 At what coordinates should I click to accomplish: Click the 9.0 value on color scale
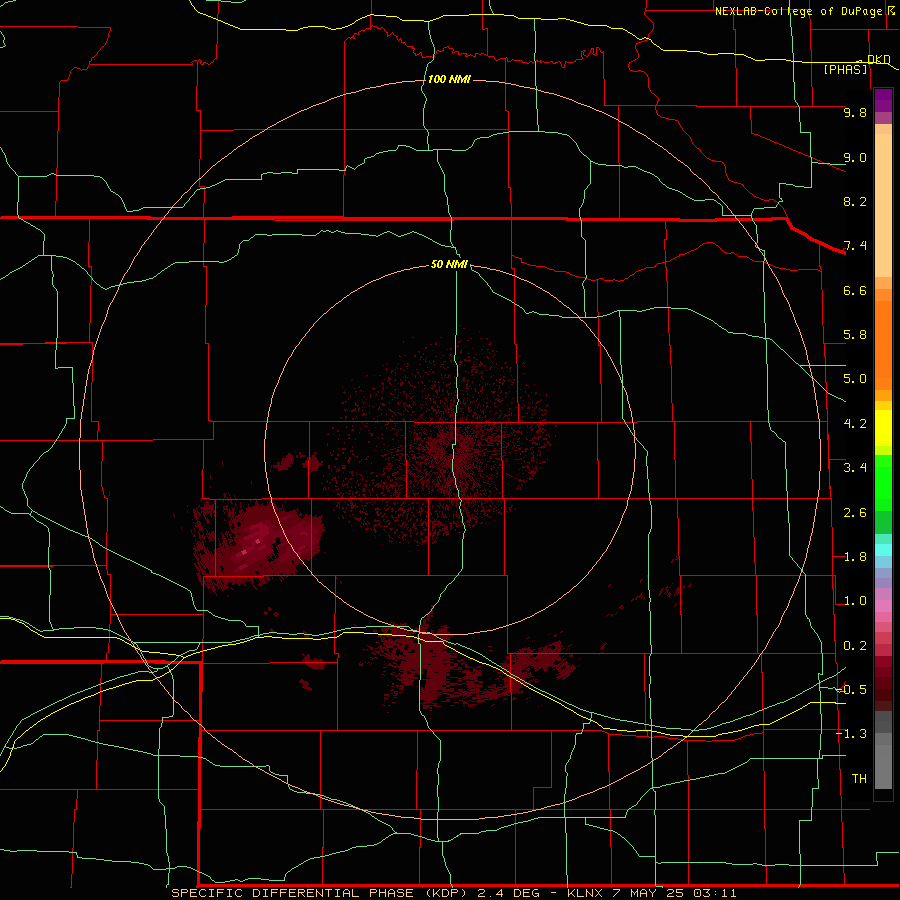pos(855,157)
